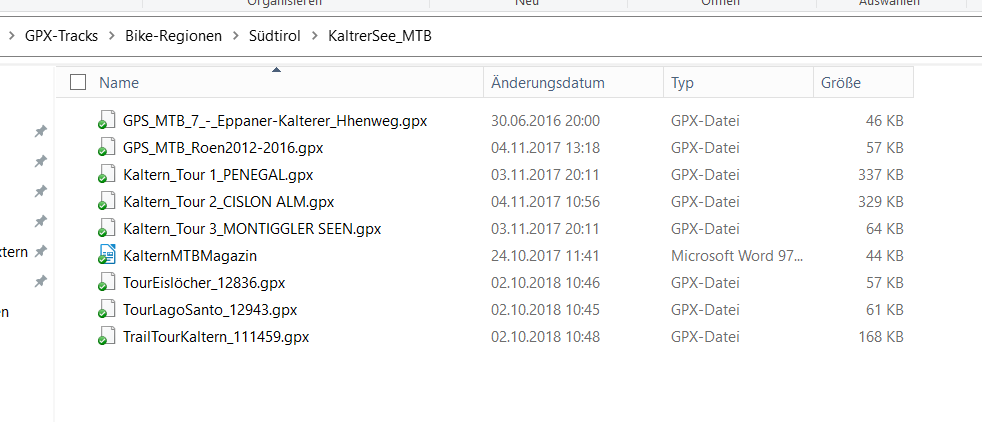
Task: Expand the chevron after GPX-Tracks in breadcrumb
Action: [111, 36]
